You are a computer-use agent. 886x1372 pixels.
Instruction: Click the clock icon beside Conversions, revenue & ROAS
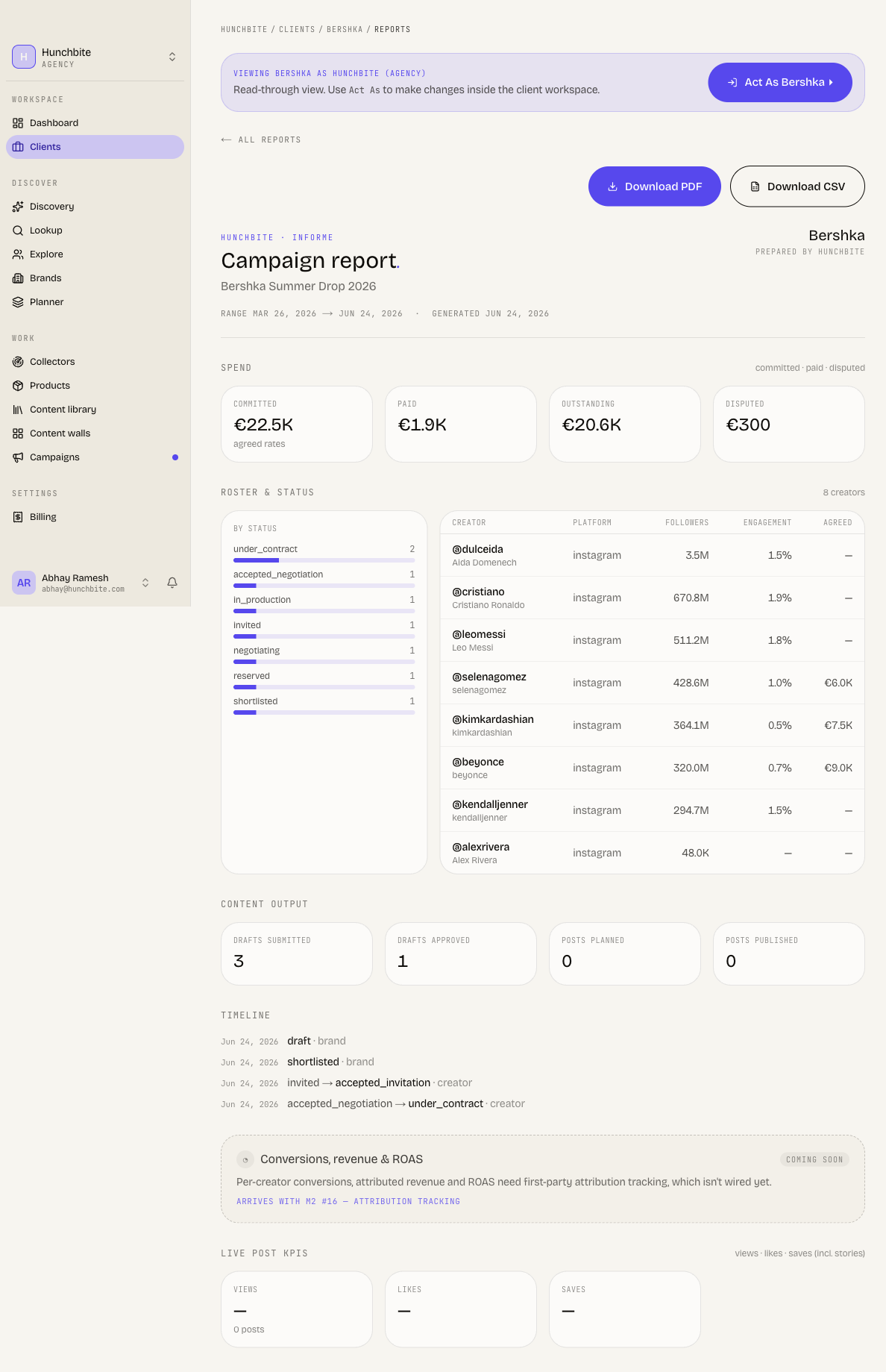tap(245, 1159)
